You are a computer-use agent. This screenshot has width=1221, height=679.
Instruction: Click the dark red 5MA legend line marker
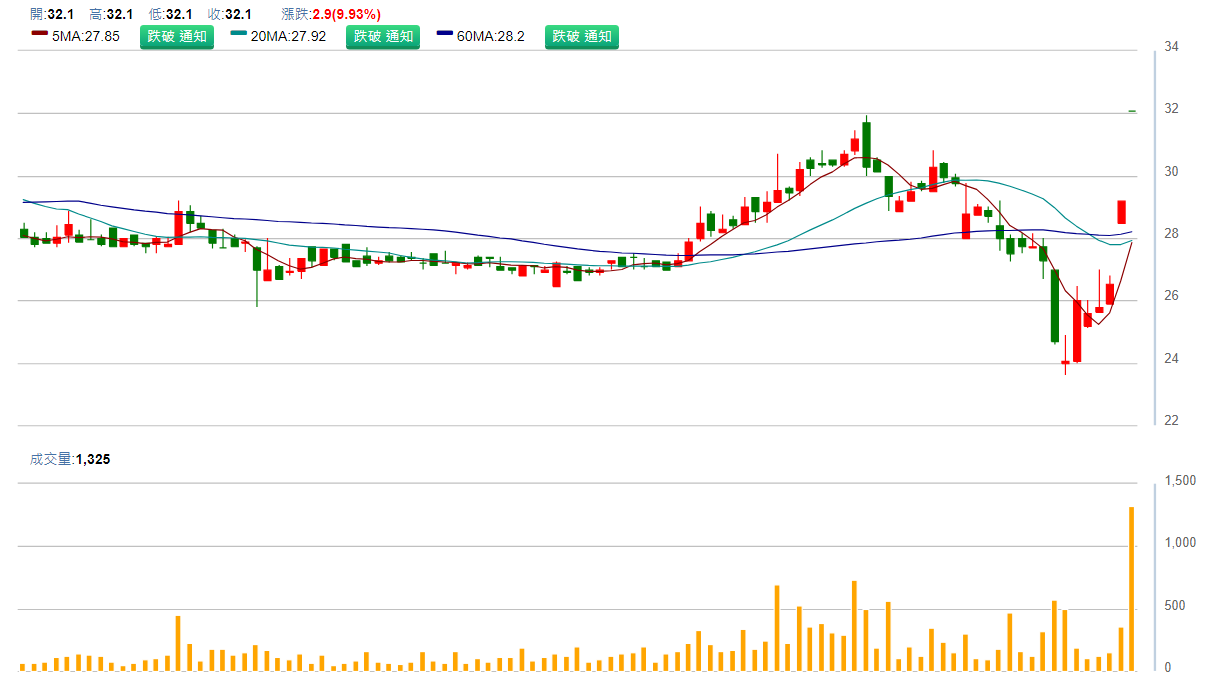[x=39, y=33]
